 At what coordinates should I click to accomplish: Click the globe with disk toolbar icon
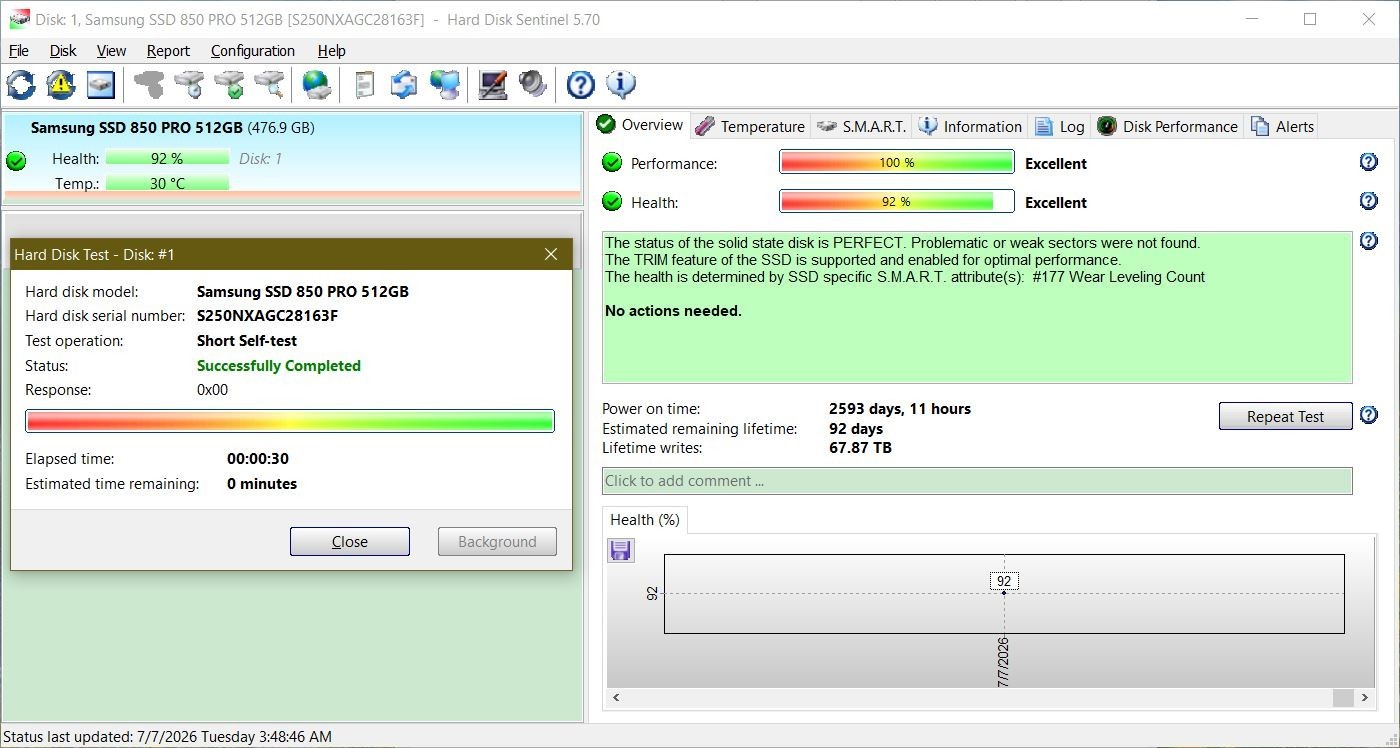317,85
